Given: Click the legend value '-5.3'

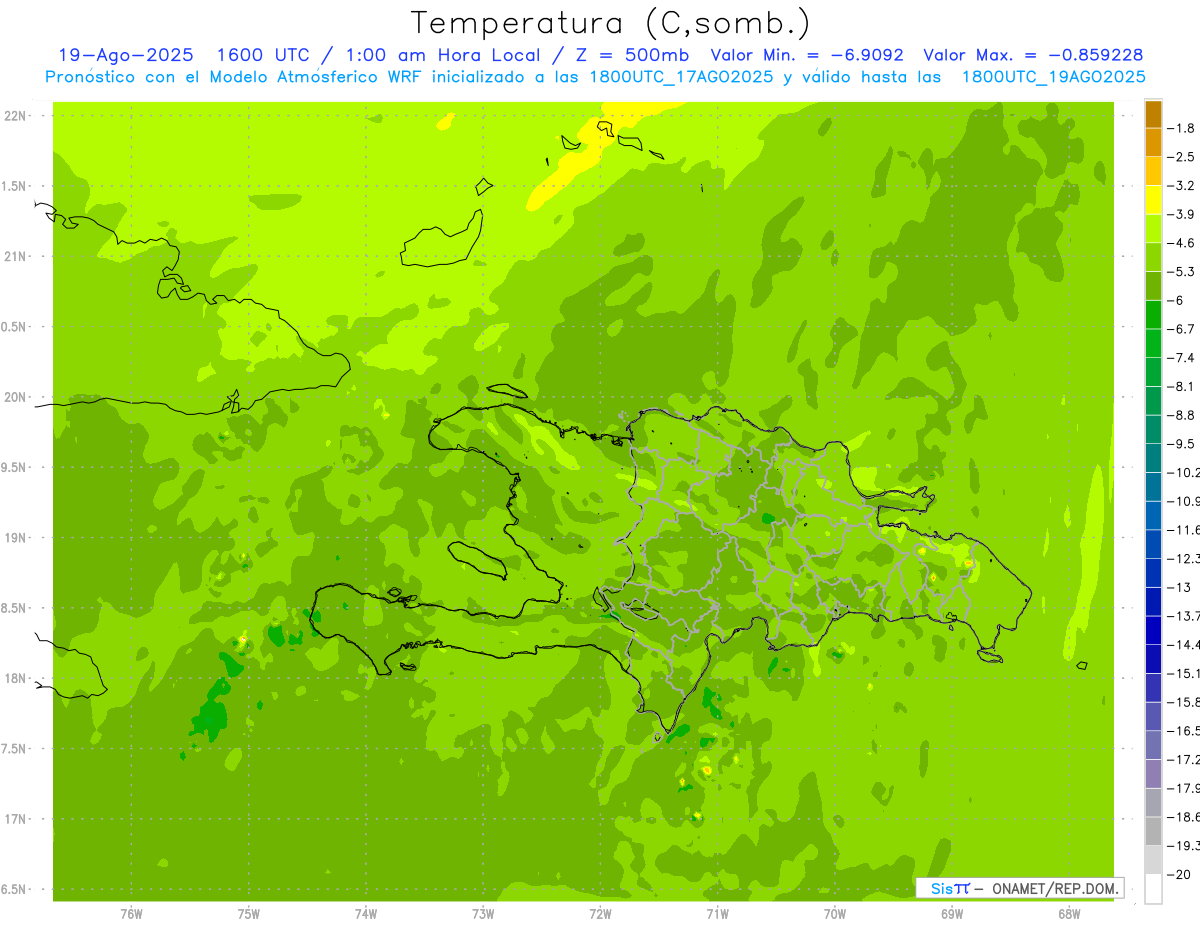Looking at the screenshot, I should pyautogui.click(x=1183, y=271).
